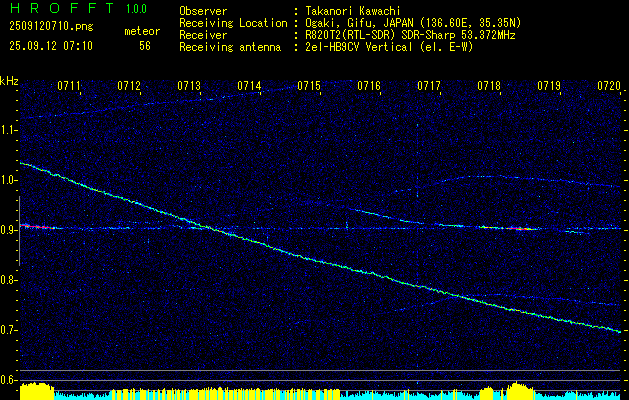Image resolution: width=629 pixels, height=400 pixels.
Task: Click the 2el-HB9CV Vertical antenna text
Action: tap(389, 47)
